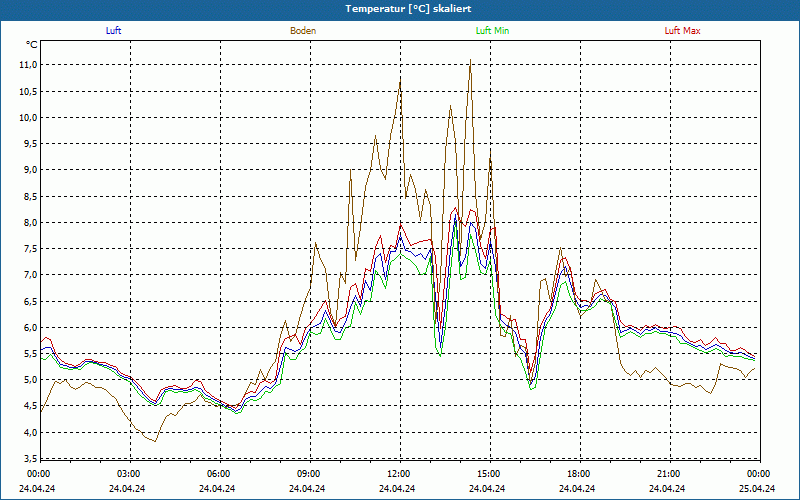The height and width of the screenshot is (500, 800).
Task: Click the chart title Temperatur [°C] skaliert
Action: tap(408, 9)
